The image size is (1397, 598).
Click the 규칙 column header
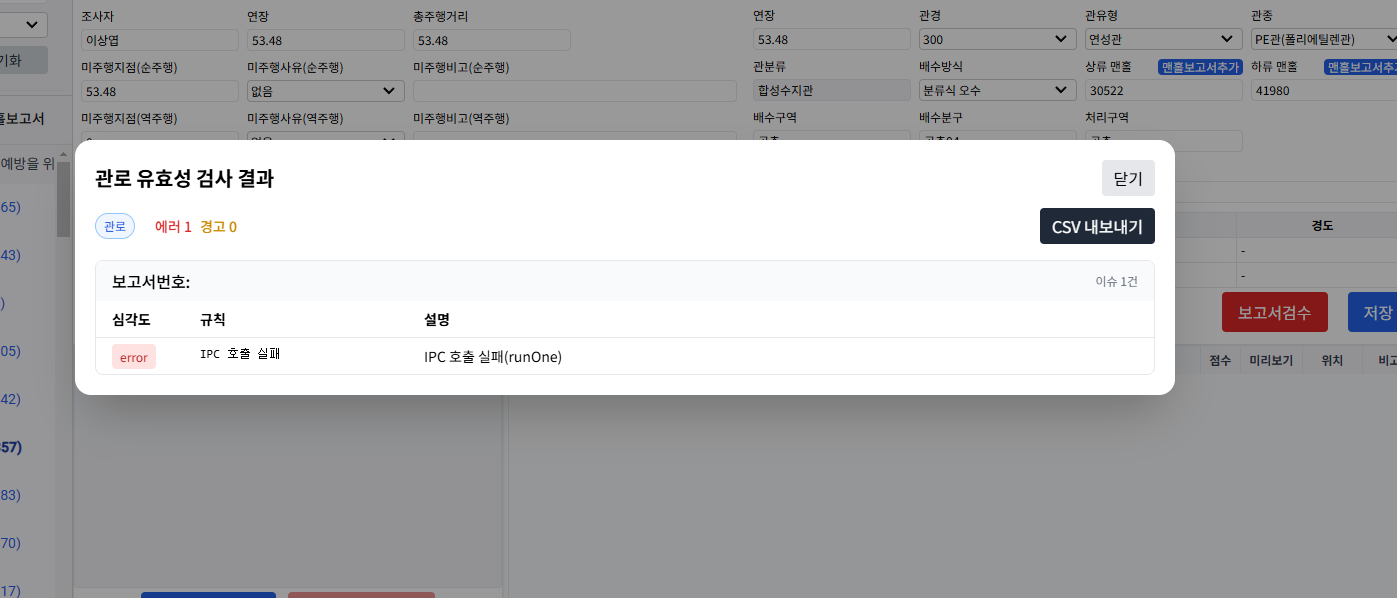[x=213, y=320]
